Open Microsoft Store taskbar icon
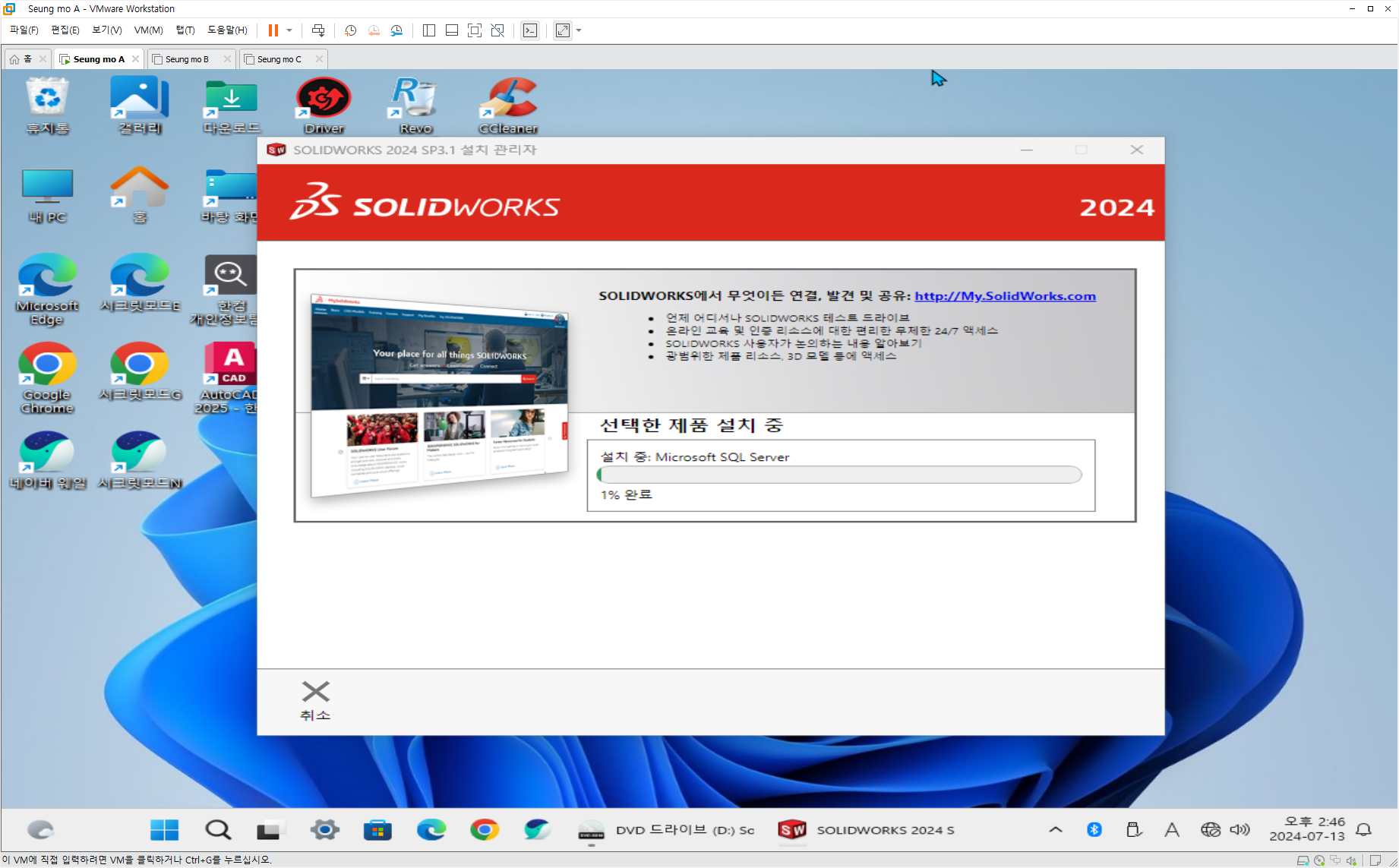Screen dimensions: 1399x868 coord(377,830)
